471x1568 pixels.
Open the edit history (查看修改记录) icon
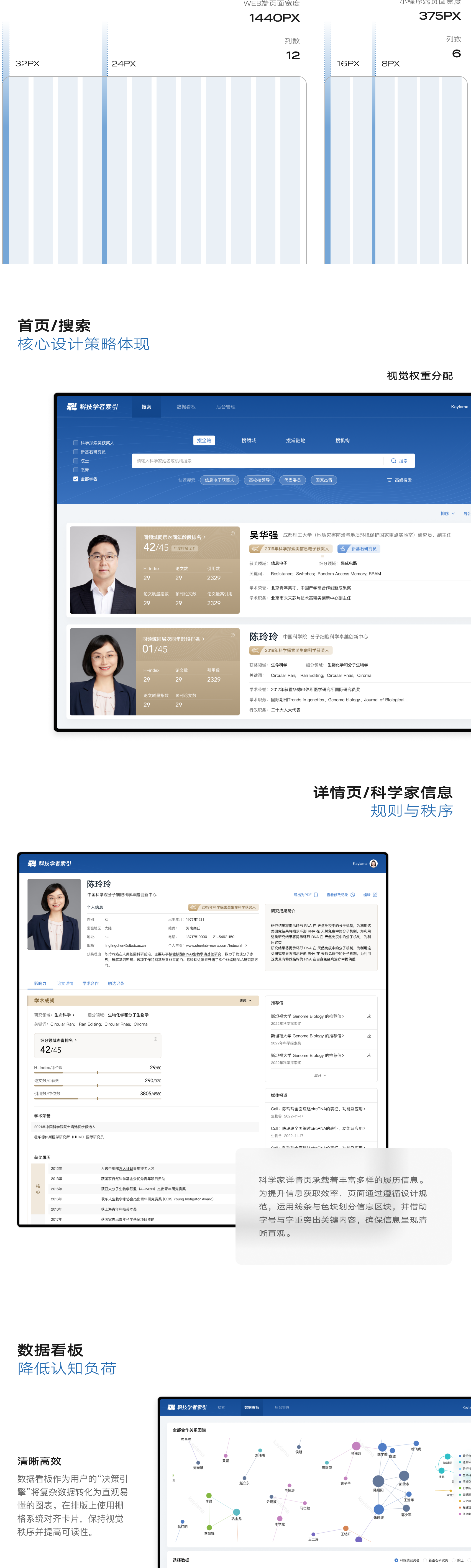352,895
